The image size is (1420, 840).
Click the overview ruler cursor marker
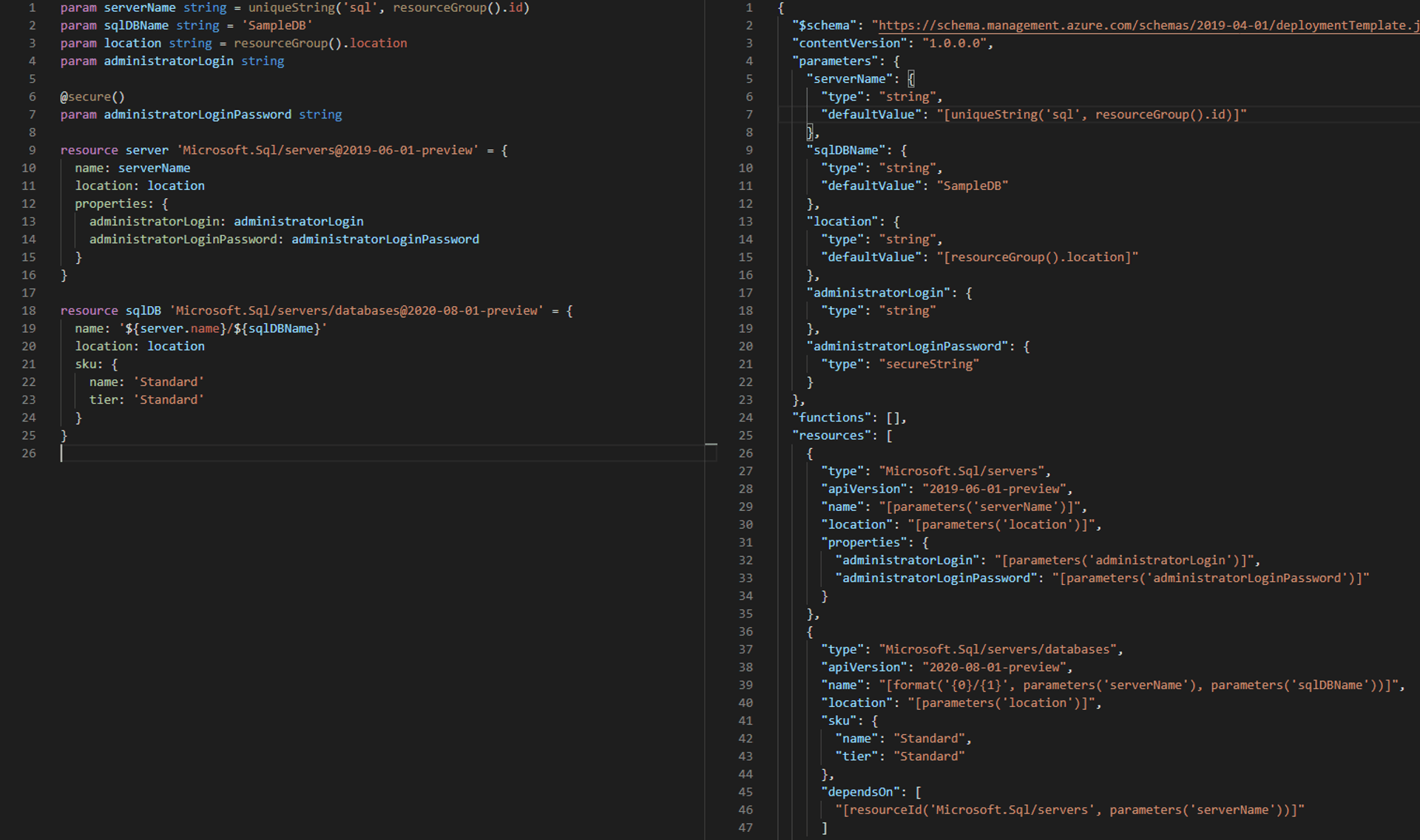tap(711, 445)
